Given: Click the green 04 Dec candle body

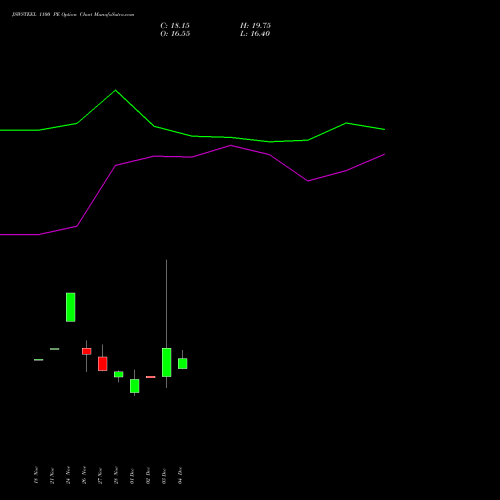Looking at the screenshot, I should pos(183,364).
